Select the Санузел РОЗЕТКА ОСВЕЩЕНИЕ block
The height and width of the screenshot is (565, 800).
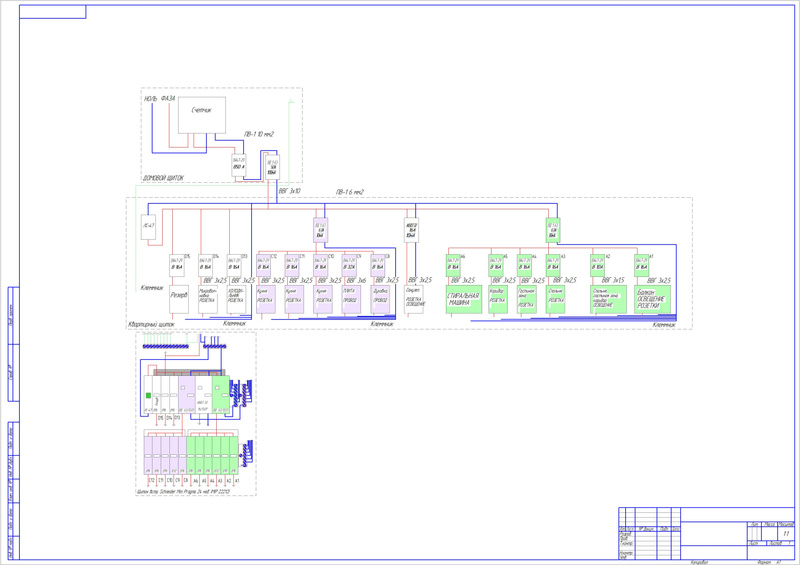[x=414, y=299]
